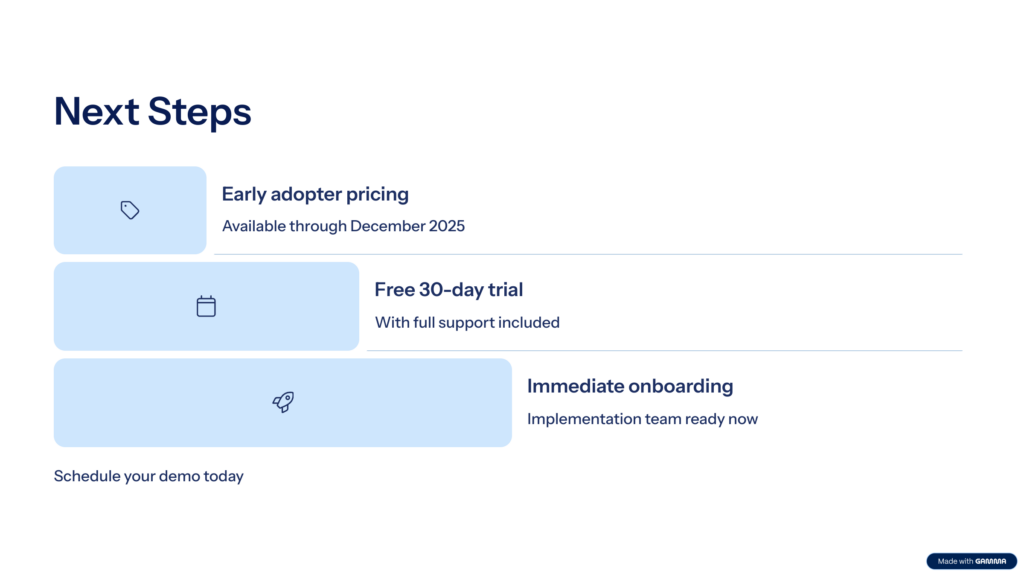Click the "Free 30-day trial" heading
Viewport: 1024px width, 576px height.
pos(449,290)
